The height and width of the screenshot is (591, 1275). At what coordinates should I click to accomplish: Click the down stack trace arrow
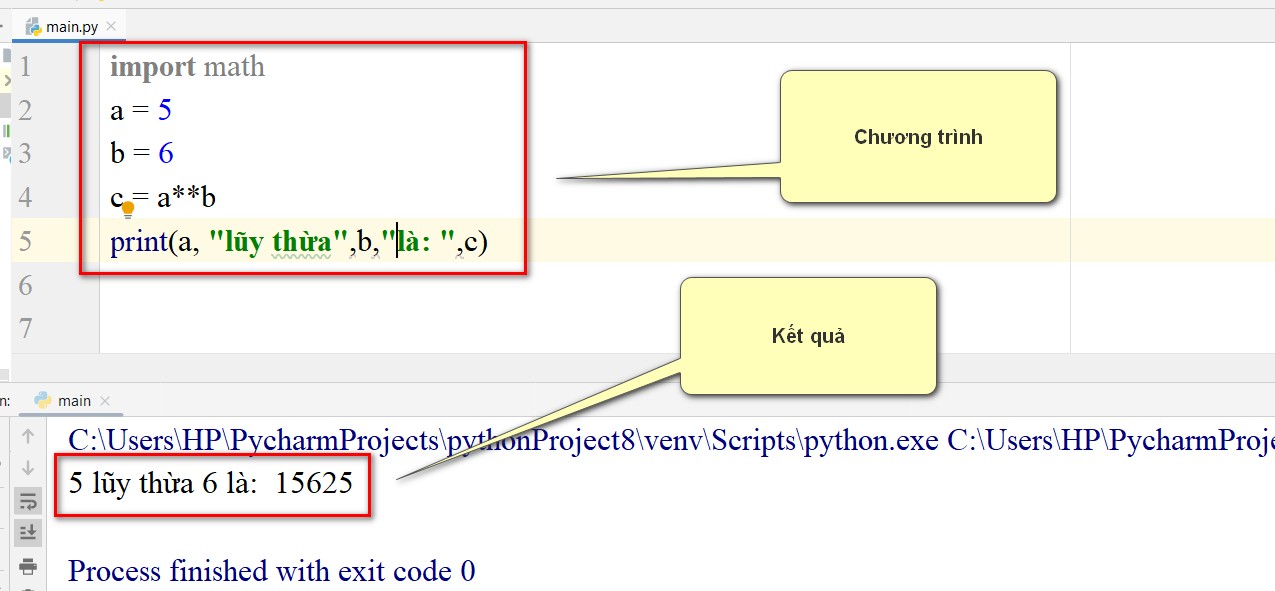click(28, 468)
